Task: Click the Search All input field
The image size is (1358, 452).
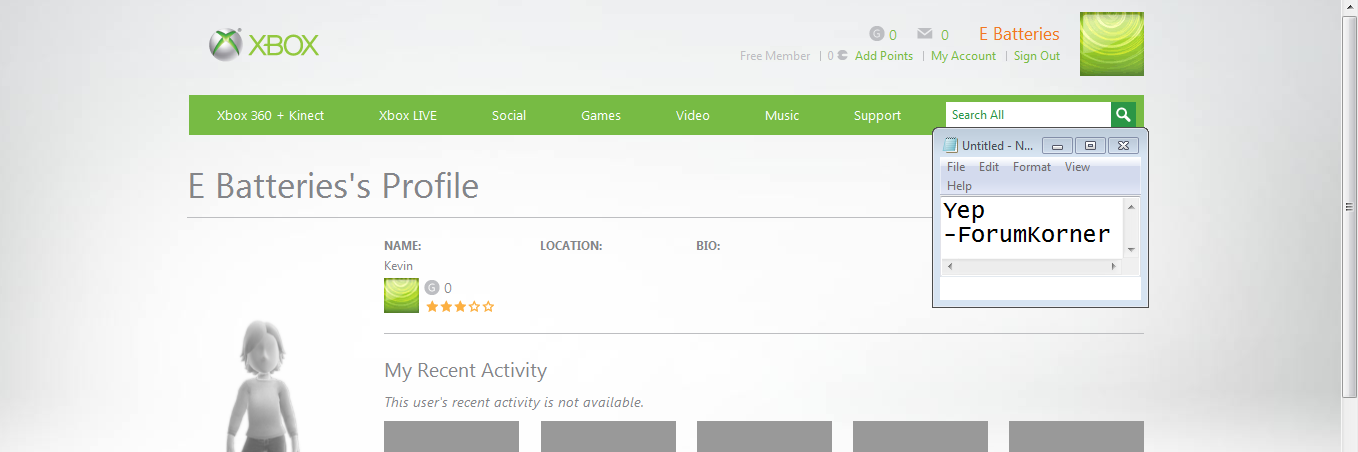Action: 1028,115
